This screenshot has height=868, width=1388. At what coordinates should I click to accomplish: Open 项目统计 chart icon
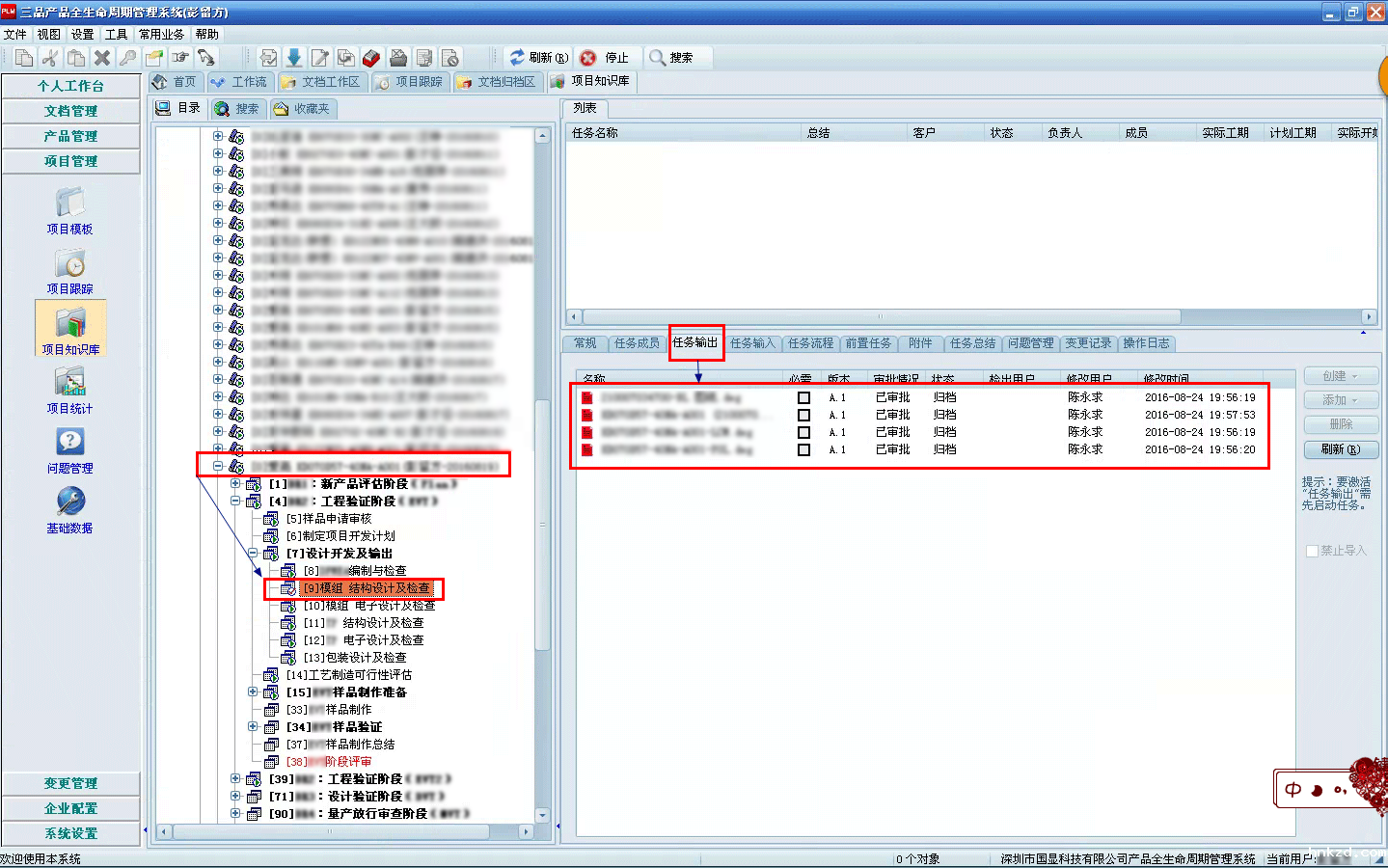click(x=69, y=383)
